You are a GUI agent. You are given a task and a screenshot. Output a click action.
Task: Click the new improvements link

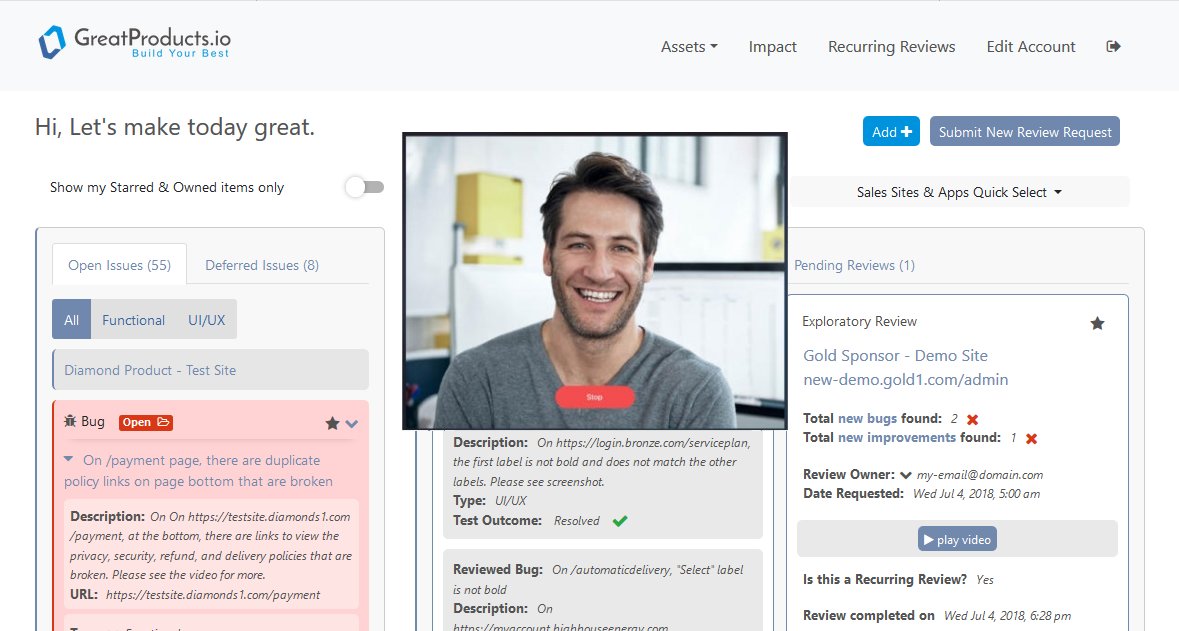tap(897, 438)
